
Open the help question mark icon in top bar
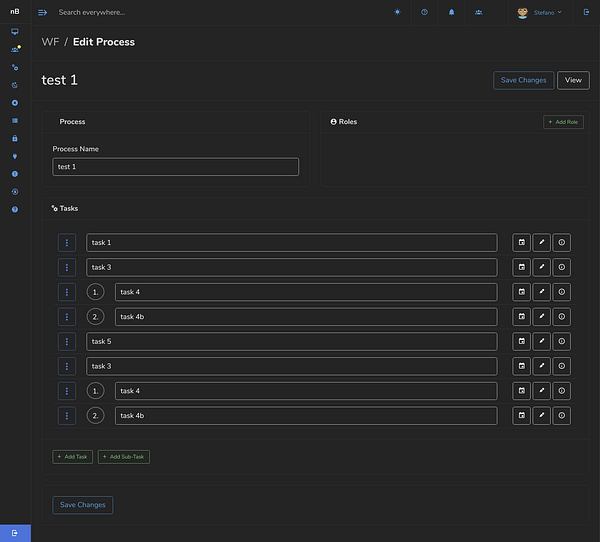pos(424,12)
